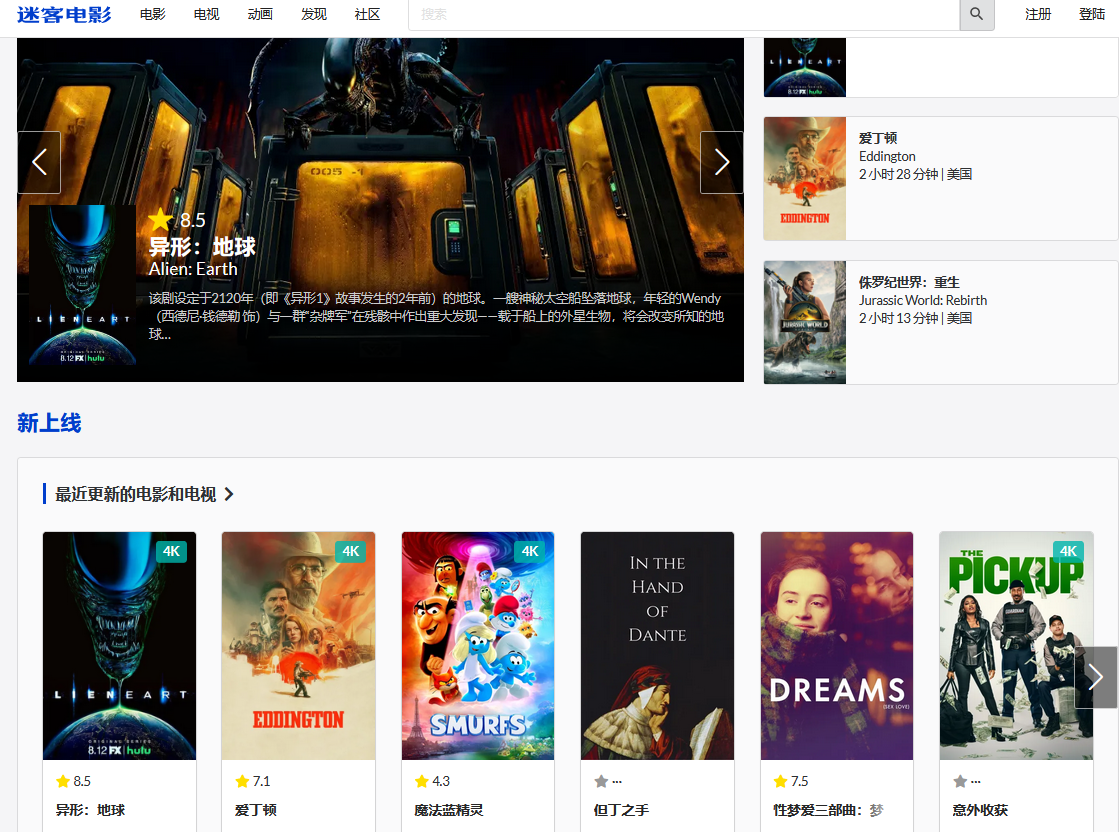This screenshot has height=832, width=1119.
Task: Click 4K badge on The Pickup card
Action: tap(1068, 551)
